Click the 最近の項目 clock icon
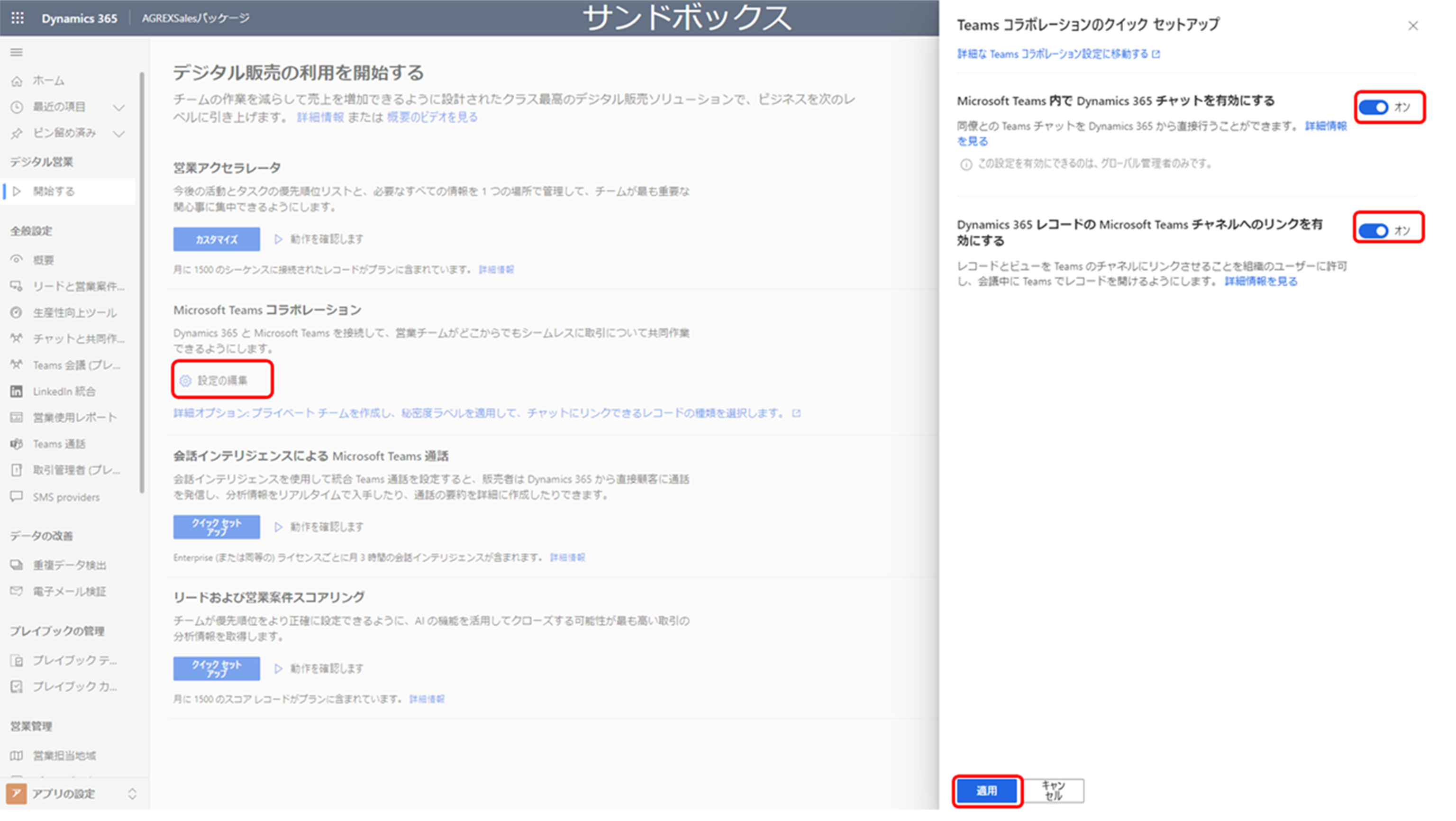Viewport: 1456px width, 821px height. pyautogui.click(x=17, y=107)
